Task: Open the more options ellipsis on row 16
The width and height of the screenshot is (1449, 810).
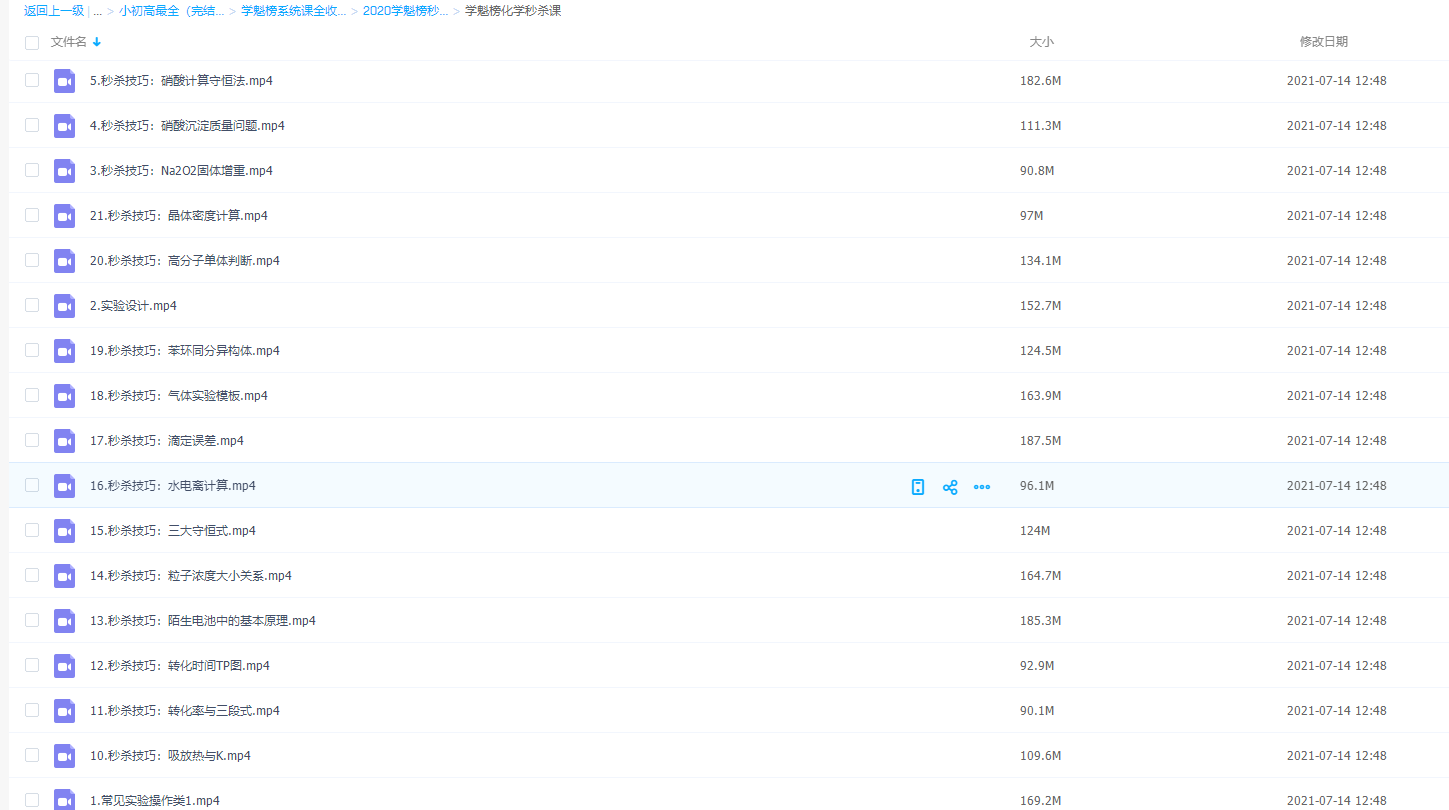Action: [x=982, y=487]
